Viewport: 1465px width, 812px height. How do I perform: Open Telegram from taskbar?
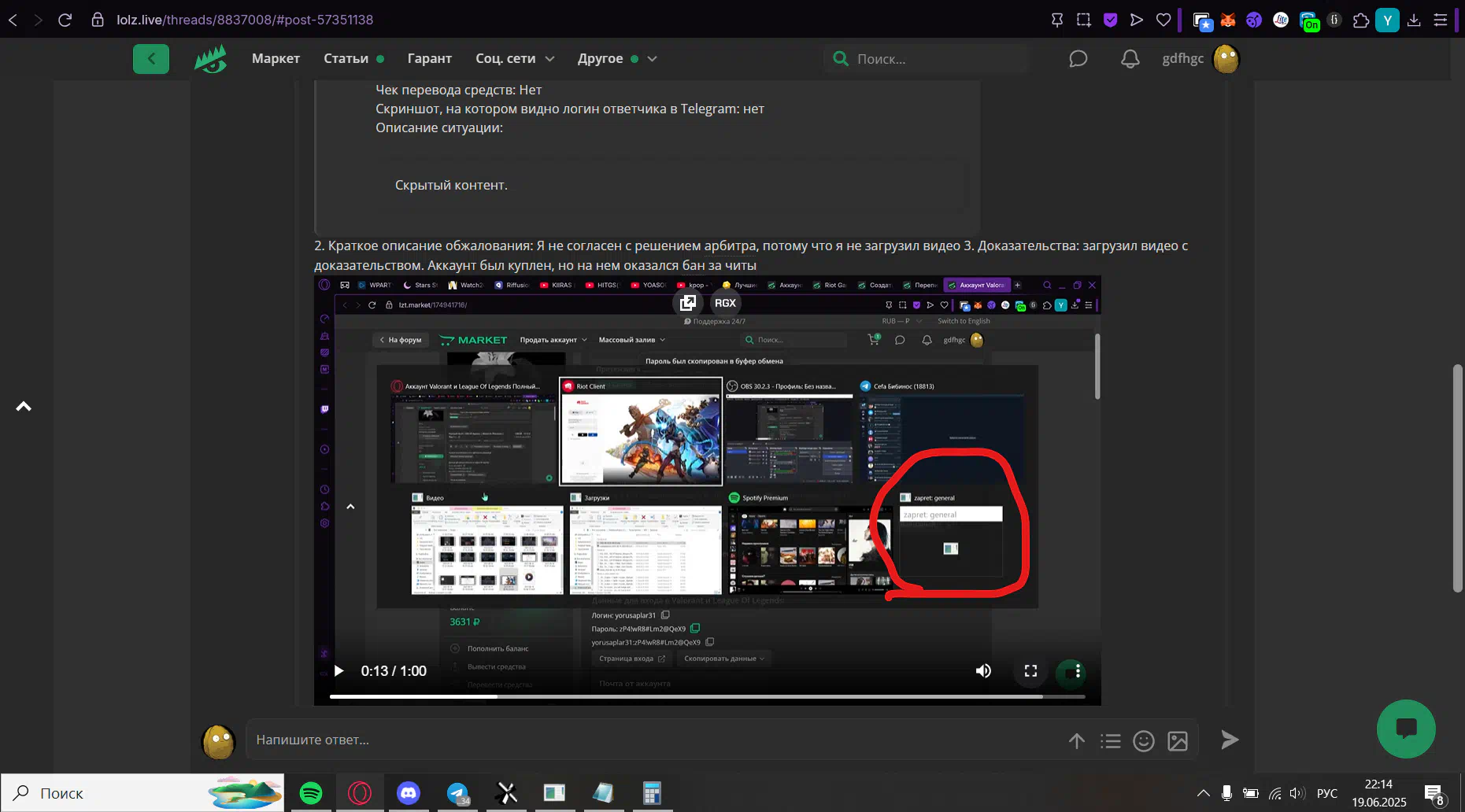pyautogui.click(x=458, y=793)
